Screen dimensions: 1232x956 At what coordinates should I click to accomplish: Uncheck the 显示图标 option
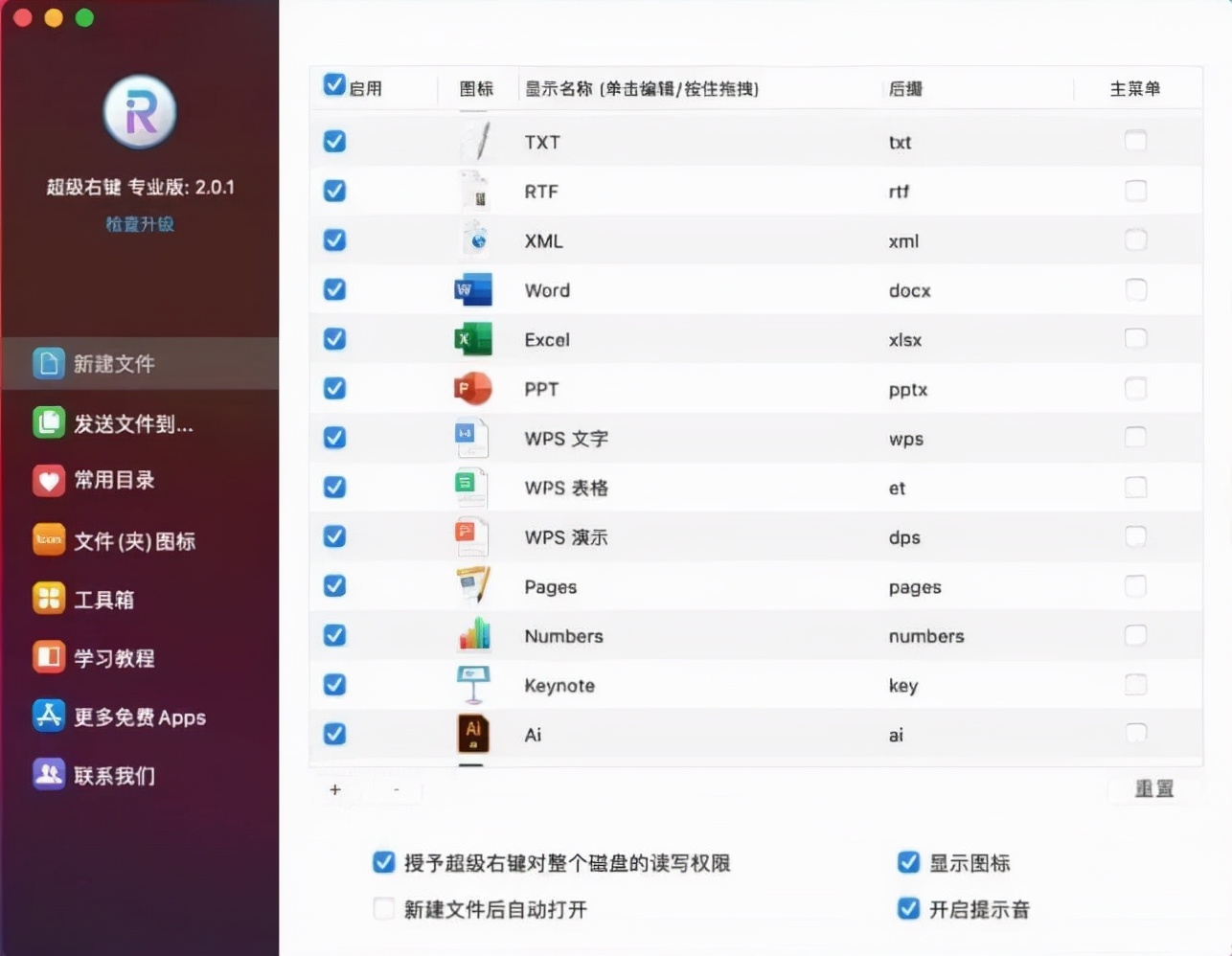pyautogui.click(x=907, y=861)
